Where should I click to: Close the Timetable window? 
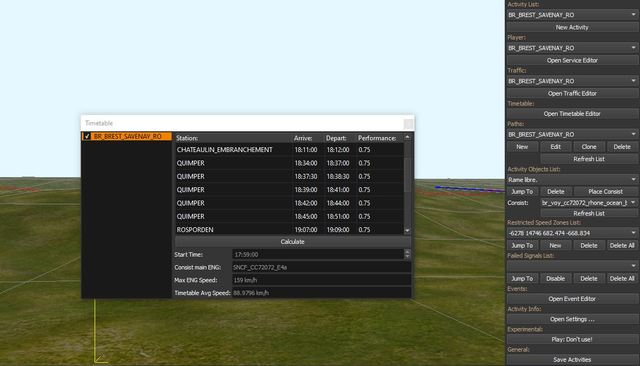pos(408,124)
